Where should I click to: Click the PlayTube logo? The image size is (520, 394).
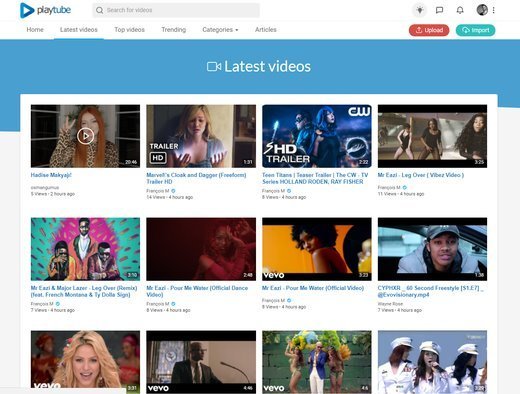(x=45, y=10)
